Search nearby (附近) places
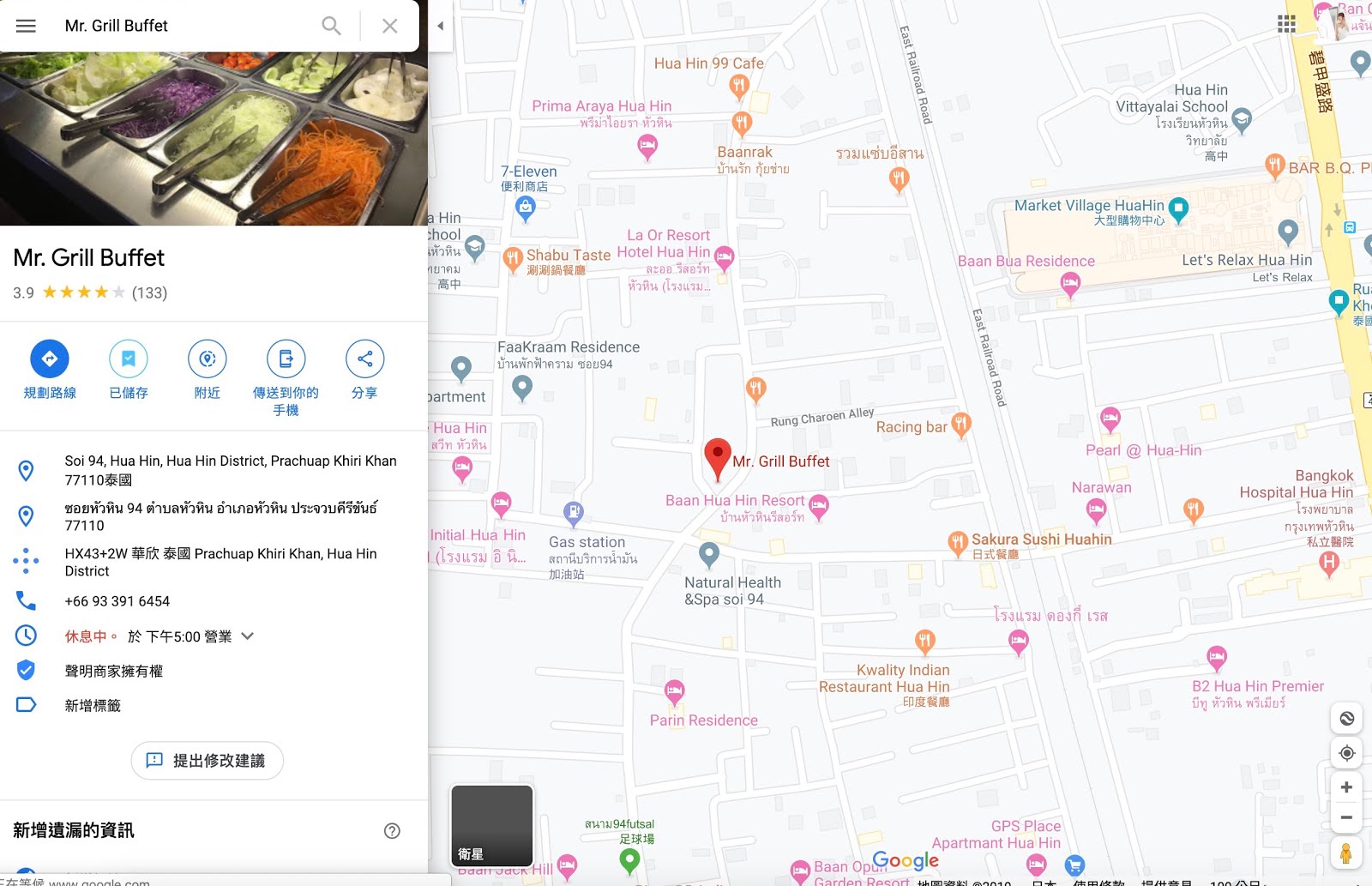 (208, 359)
